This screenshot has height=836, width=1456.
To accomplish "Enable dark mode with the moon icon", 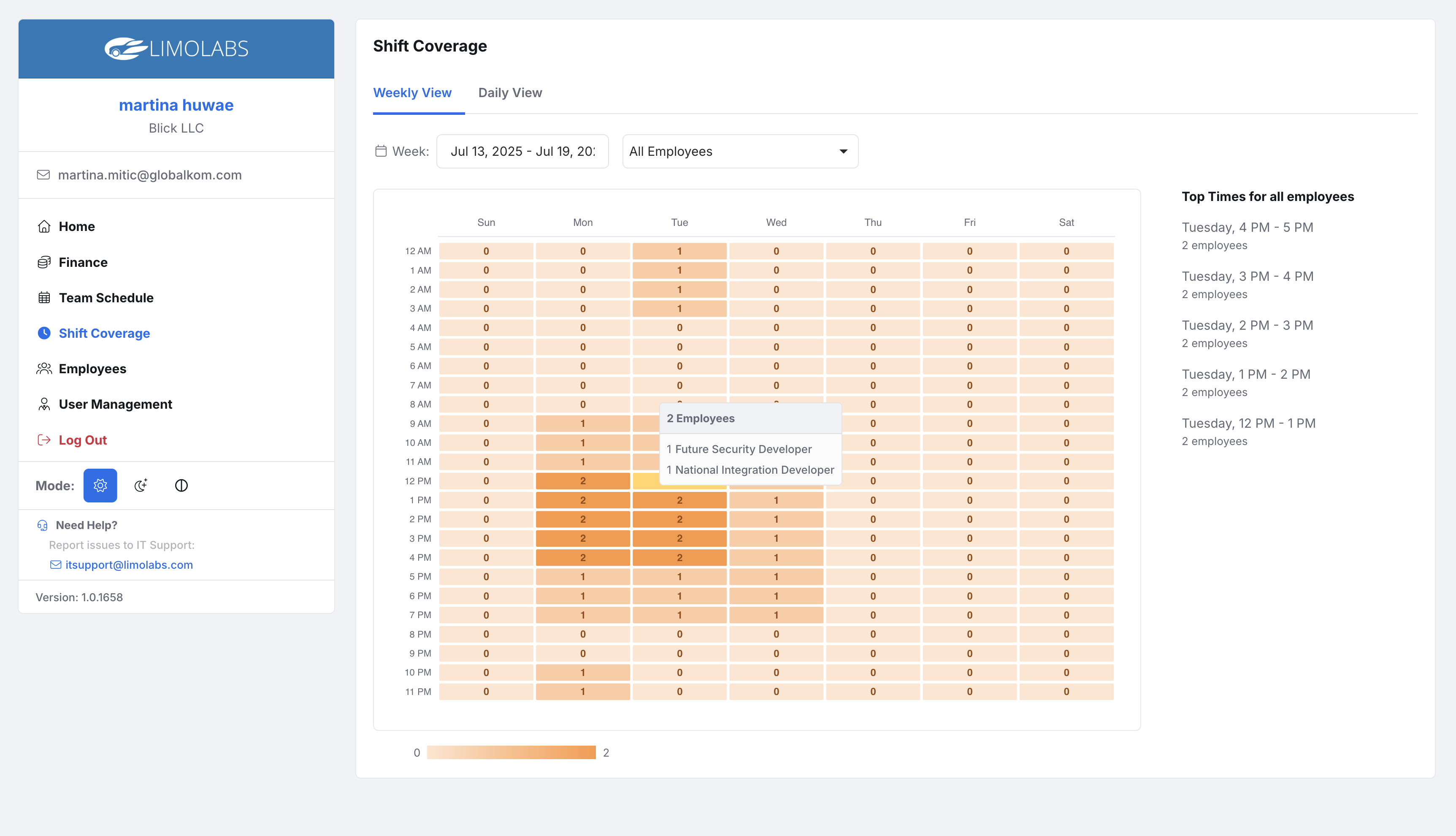I will 141,485.
